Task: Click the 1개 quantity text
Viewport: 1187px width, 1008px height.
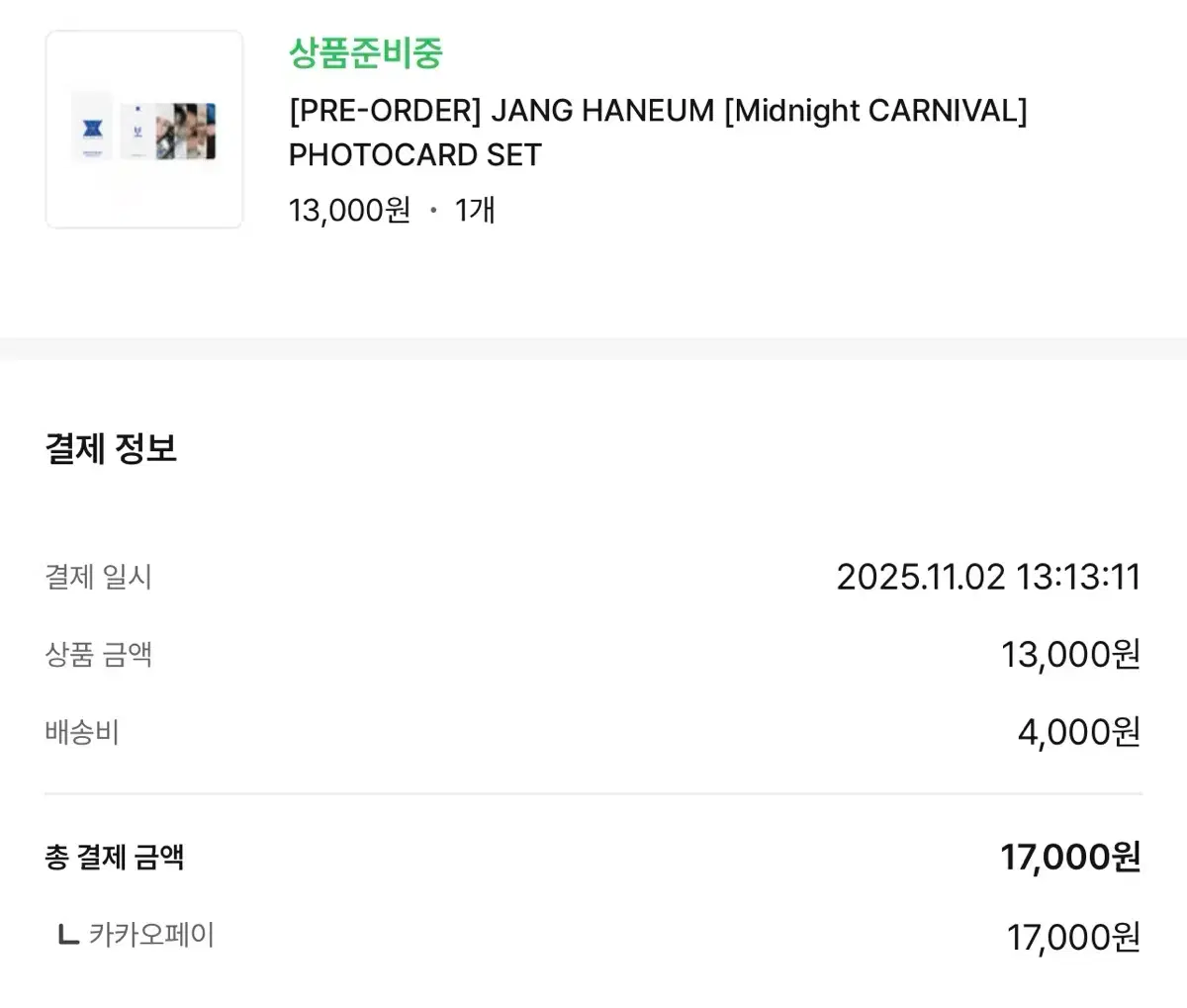Action: pos(475,210)
